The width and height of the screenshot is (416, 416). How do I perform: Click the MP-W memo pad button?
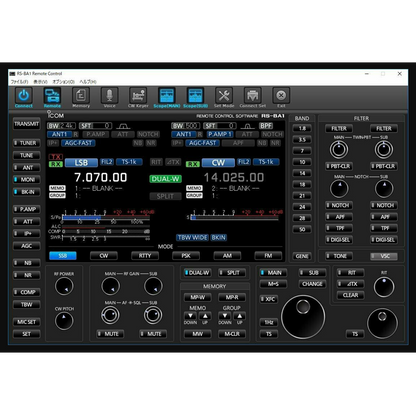197,297
